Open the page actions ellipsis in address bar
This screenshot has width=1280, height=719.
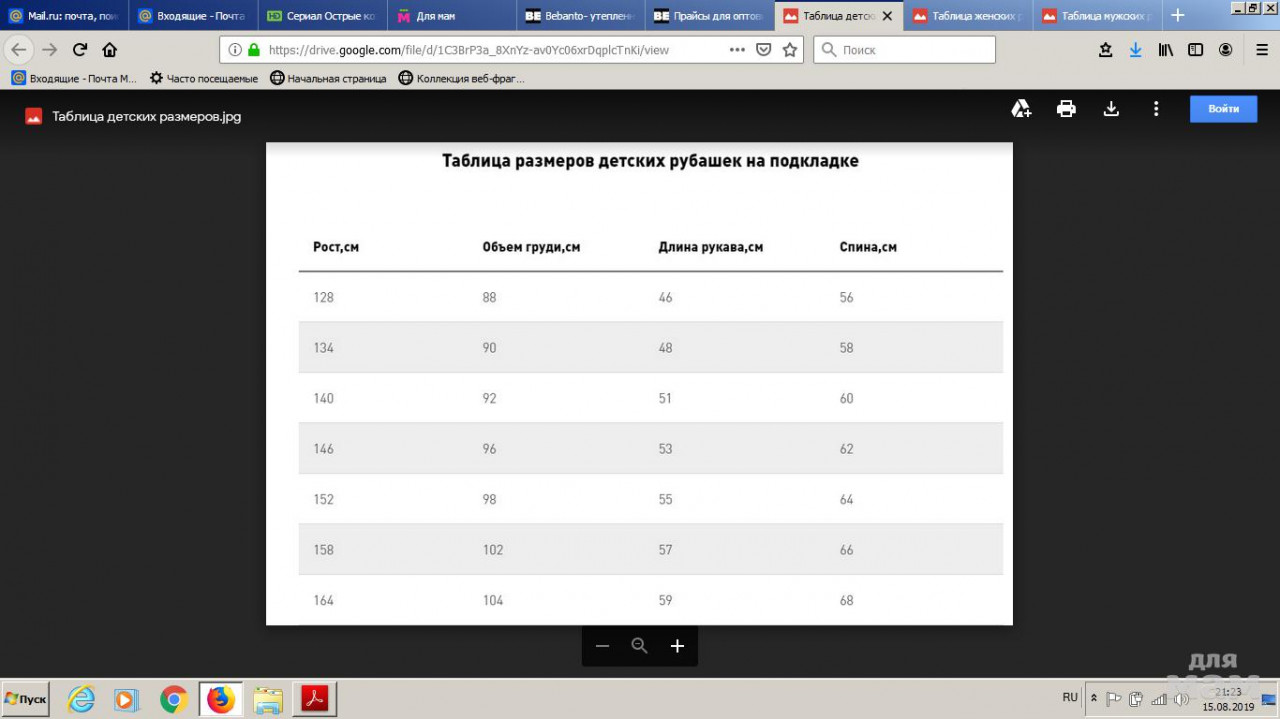click(x=737, y=50)
